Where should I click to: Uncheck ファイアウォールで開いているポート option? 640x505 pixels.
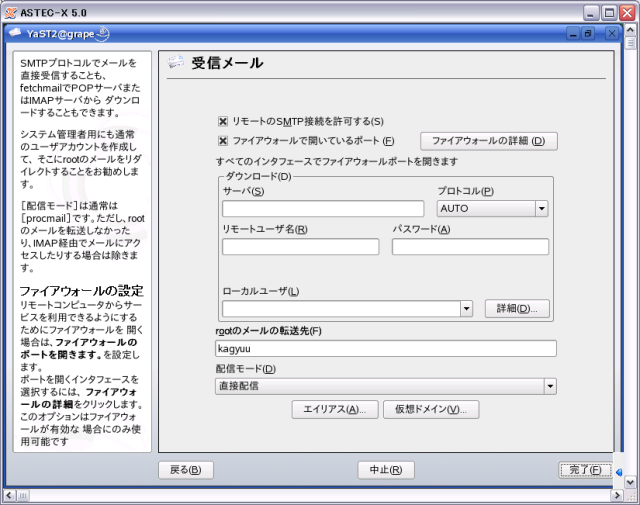(223, 141)
